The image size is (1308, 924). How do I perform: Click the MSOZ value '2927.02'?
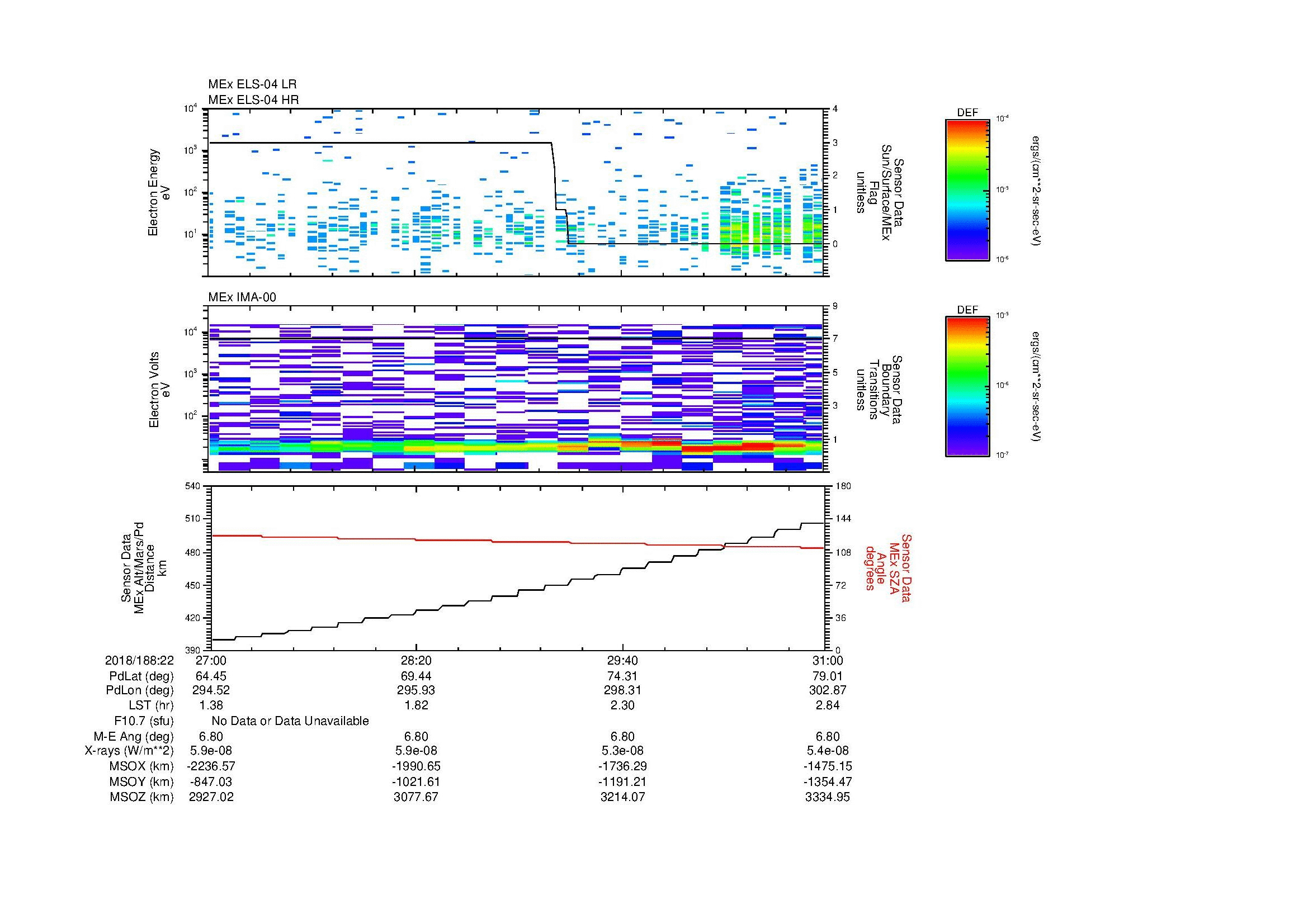tap(211, 797)
